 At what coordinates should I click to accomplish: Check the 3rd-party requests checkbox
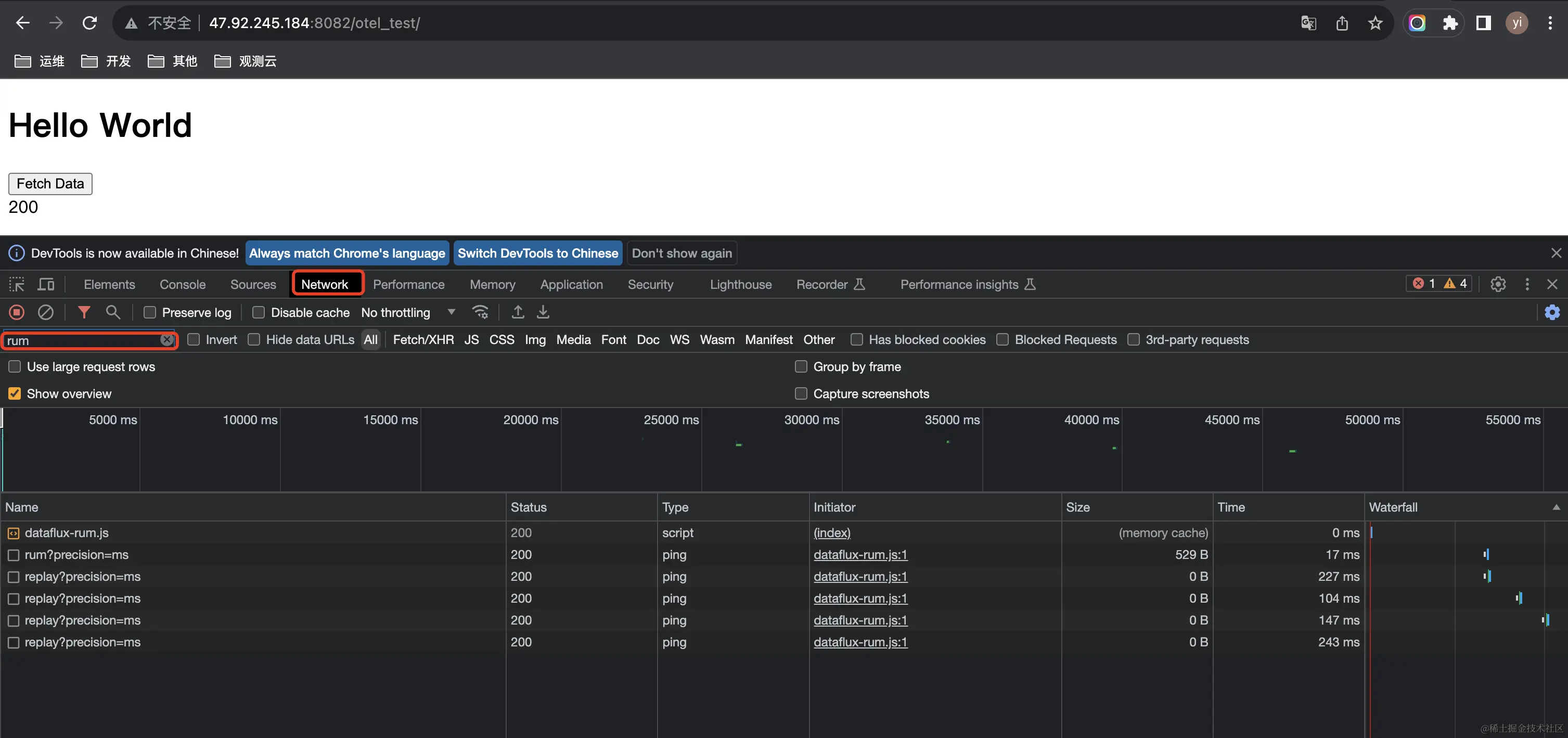click(1134, 340)
